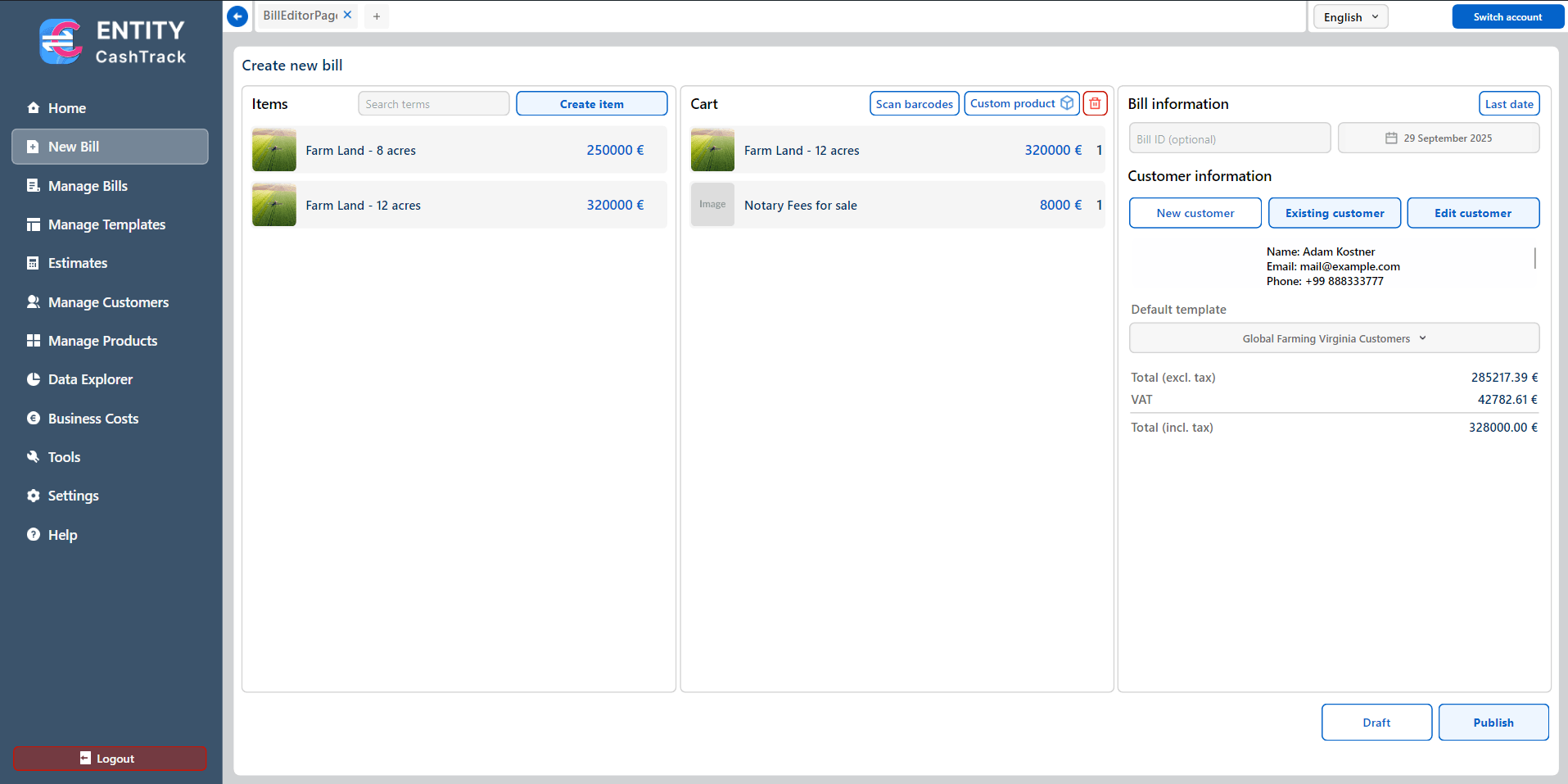Click the blue back arrow icon

point(237,16)
